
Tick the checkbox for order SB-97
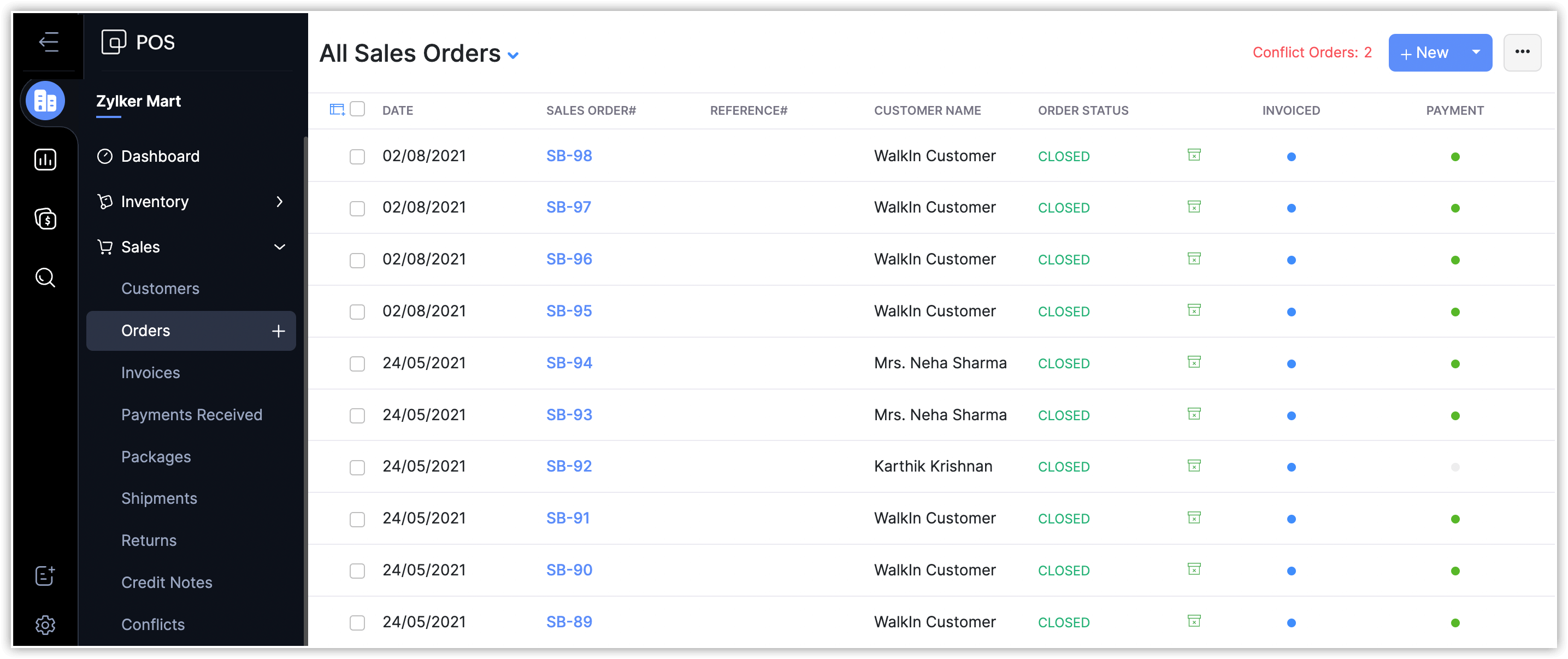point(357,208)
